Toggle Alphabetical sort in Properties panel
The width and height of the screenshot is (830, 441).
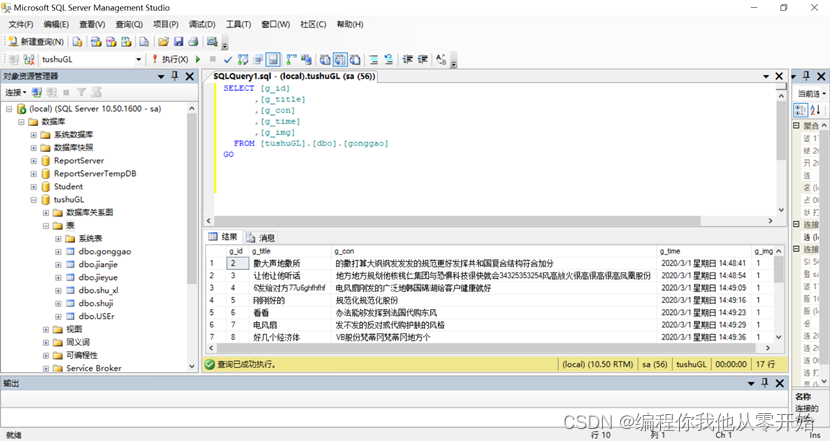(x=815, y=110)
